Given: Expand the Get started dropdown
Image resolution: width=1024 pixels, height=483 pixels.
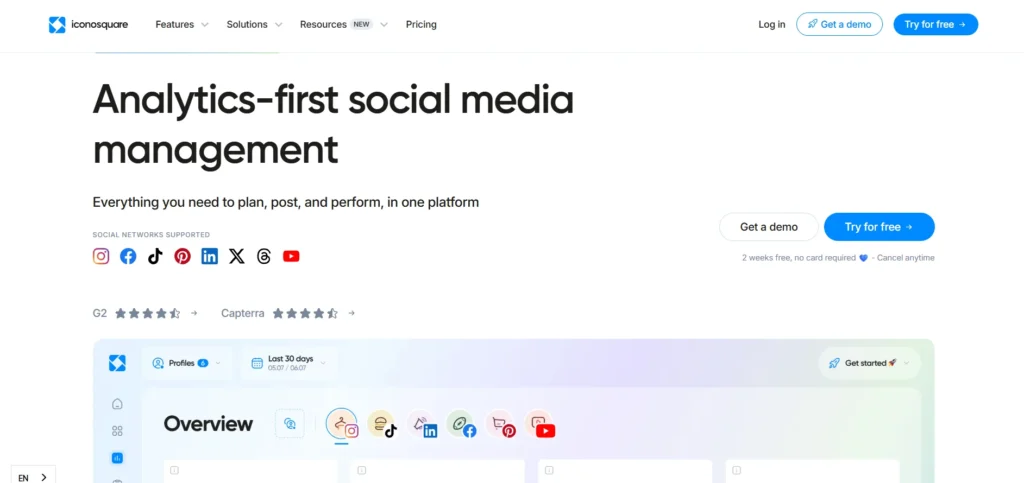Looking at the screenshot, I should click(869, 363).
